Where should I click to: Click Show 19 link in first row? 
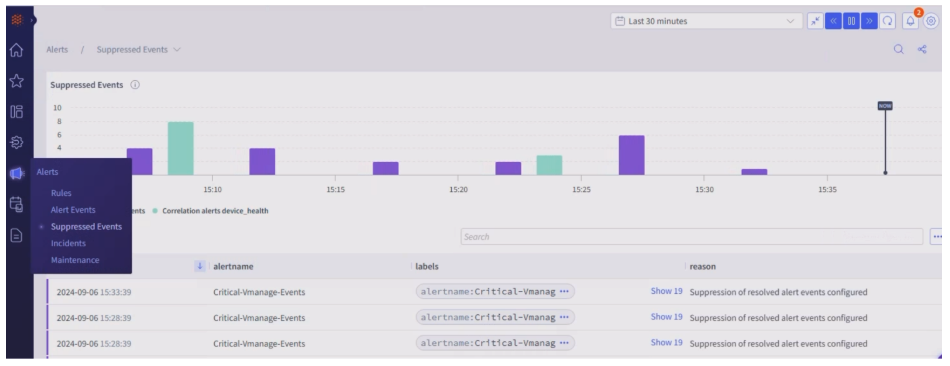click(x=666, y=291)
